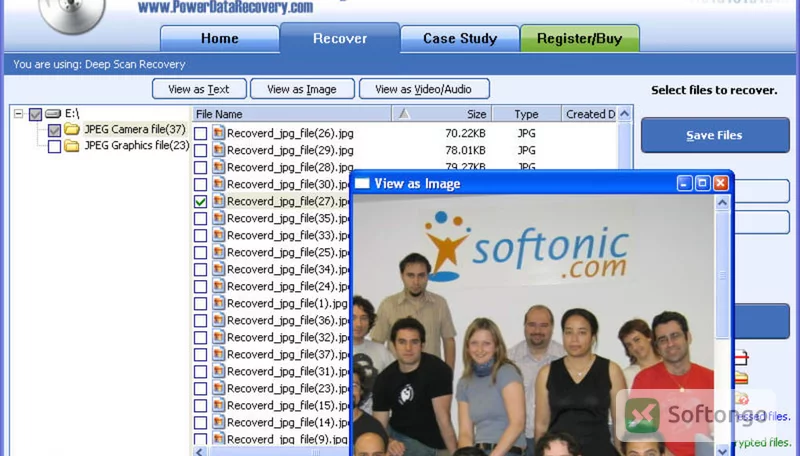Sort the list by the Size column
This screenshot has width=800, height=456.
click(442, 114)
